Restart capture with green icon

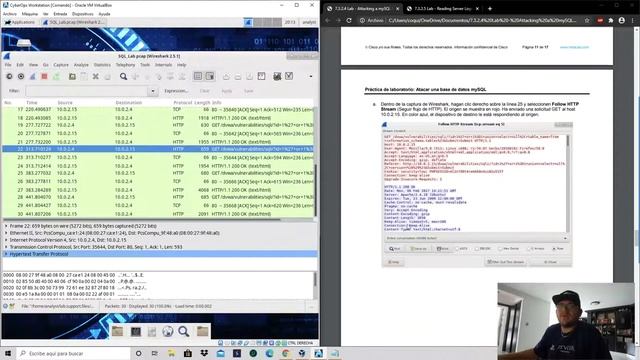coord(56,76)
